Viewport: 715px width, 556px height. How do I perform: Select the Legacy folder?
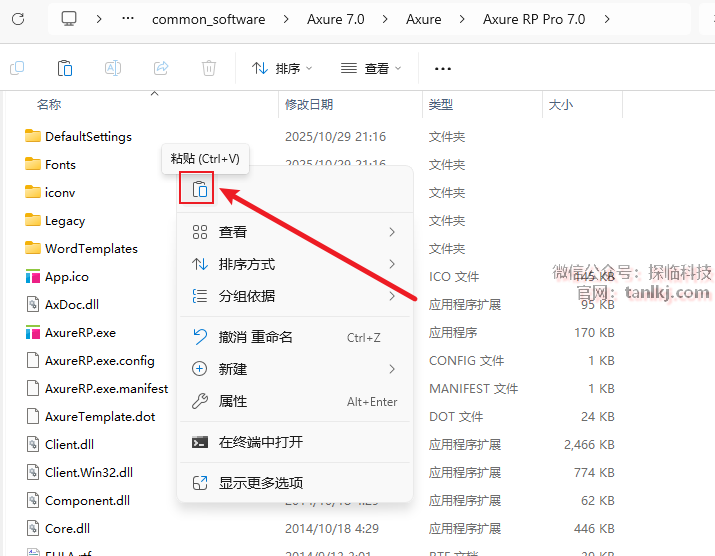coord(65,221)
